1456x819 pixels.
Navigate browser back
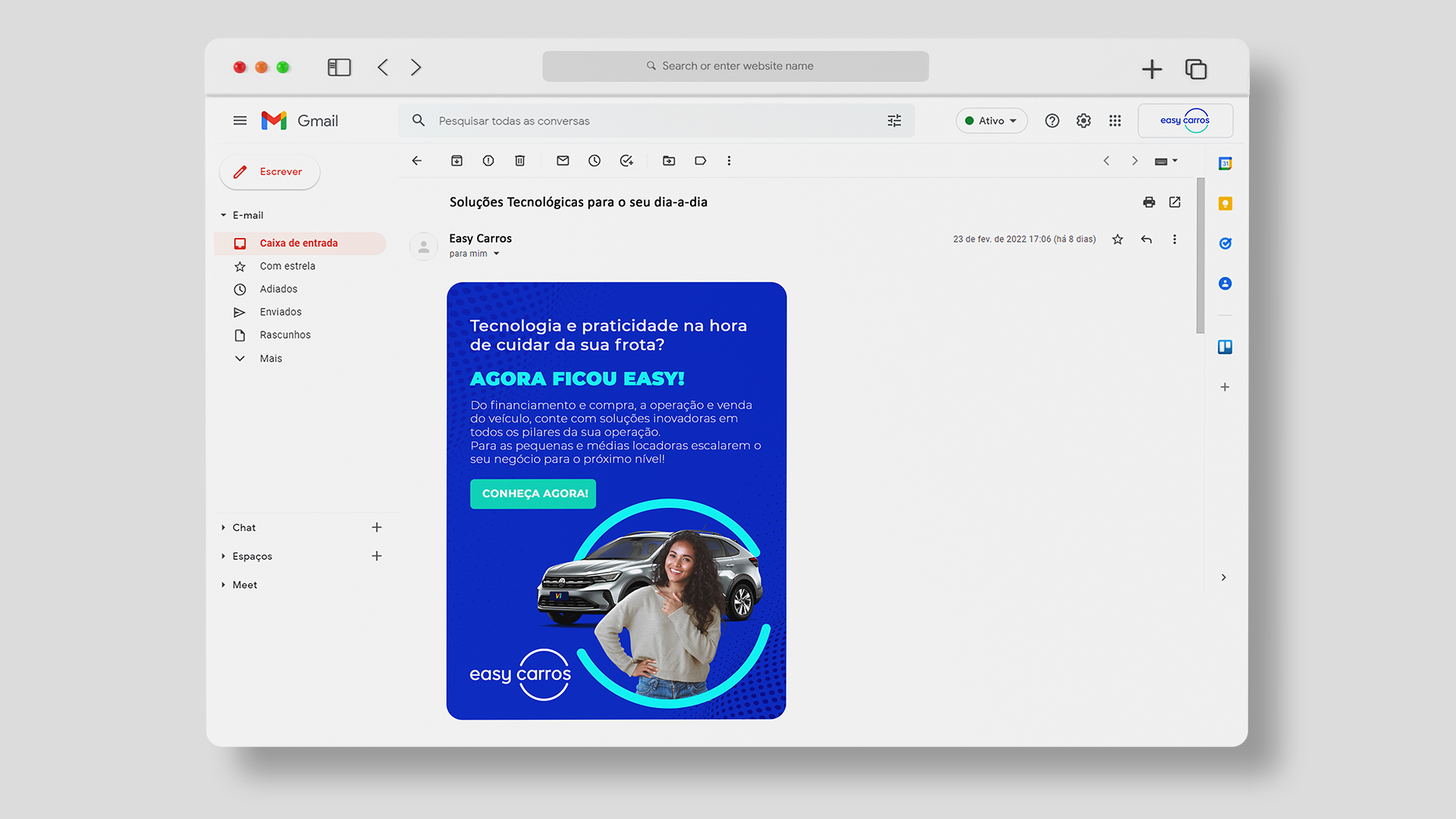tap(383, 67)
